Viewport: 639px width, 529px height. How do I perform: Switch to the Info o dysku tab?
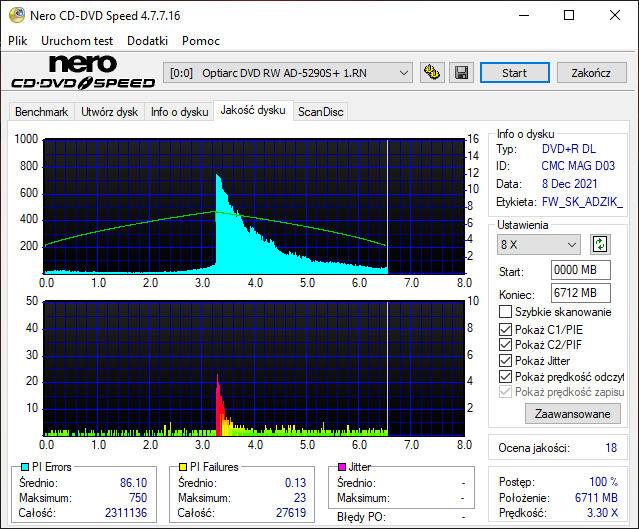tap(179, 112)
